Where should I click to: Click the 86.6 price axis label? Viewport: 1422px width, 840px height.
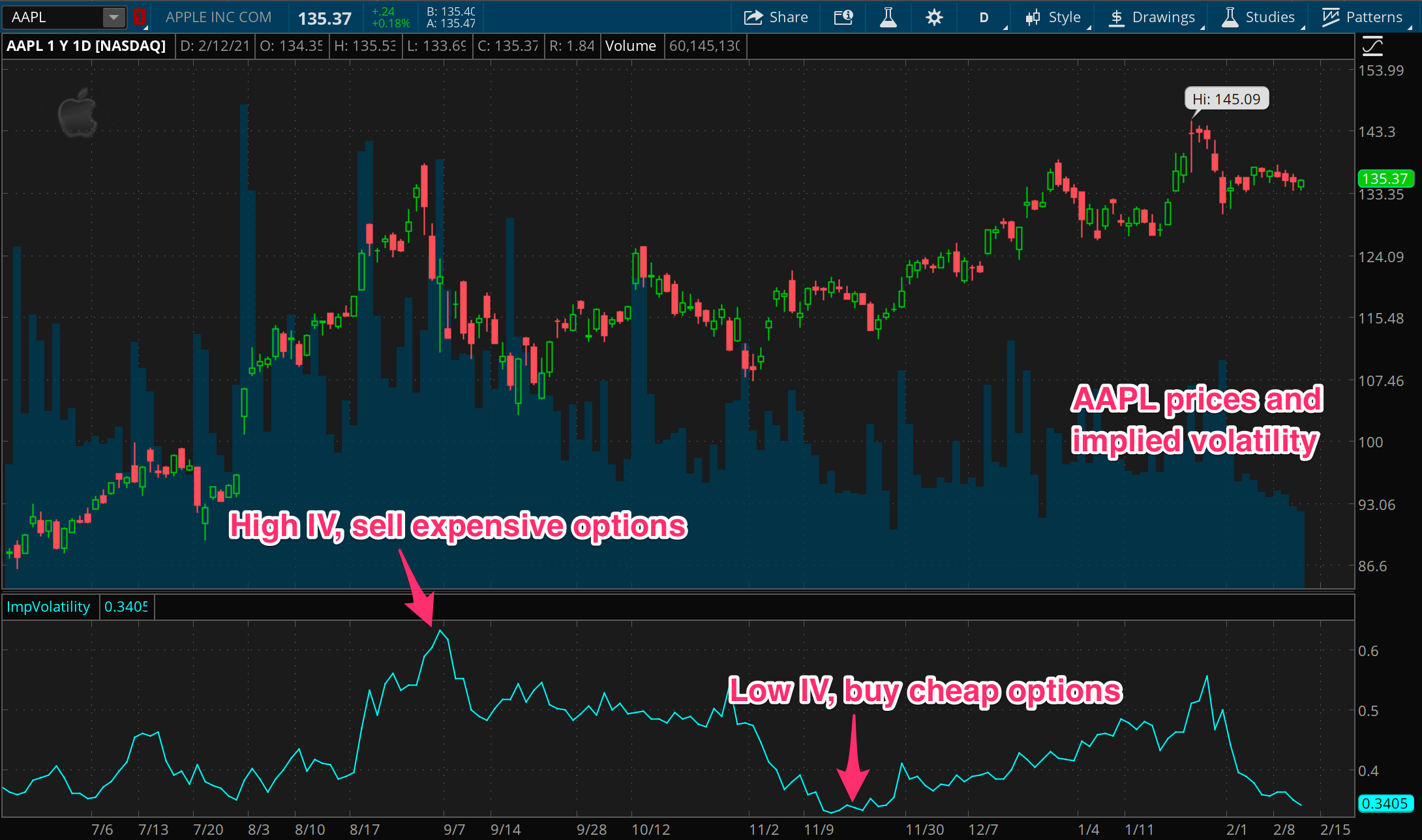1372,565
